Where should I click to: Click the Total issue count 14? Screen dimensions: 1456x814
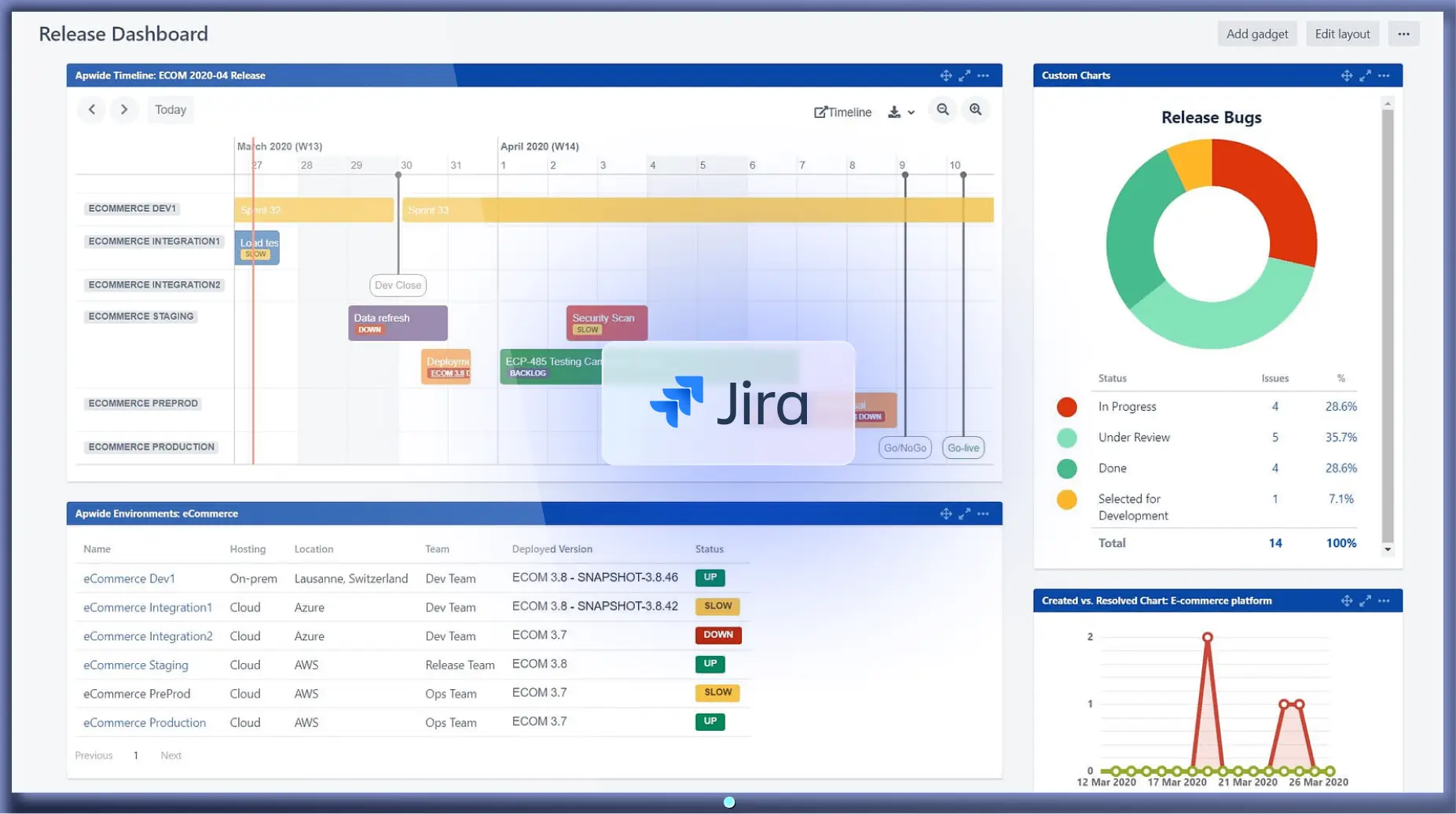tap(1274, 544)
